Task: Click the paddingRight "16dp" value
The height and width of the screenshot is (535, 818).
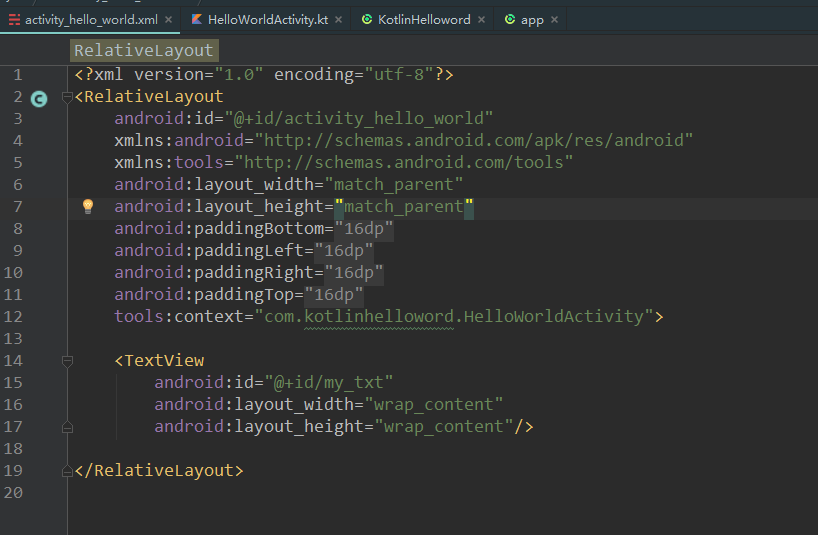Action: 354,273
